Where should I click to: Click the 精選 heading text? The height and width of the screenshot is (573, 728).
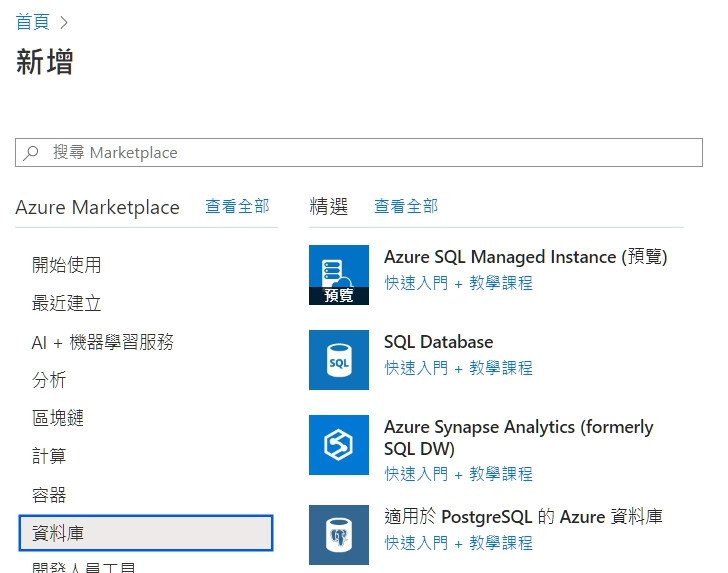(329, 206)
